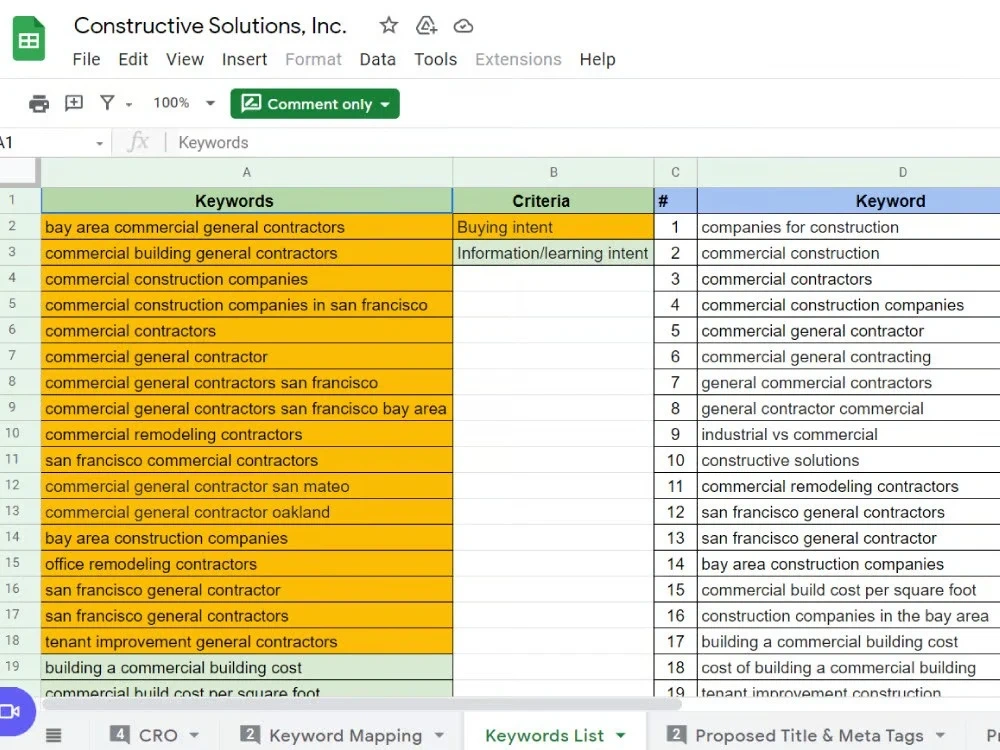
Task: Expand the Comment only mode dropdown
Action: (385, 104)
